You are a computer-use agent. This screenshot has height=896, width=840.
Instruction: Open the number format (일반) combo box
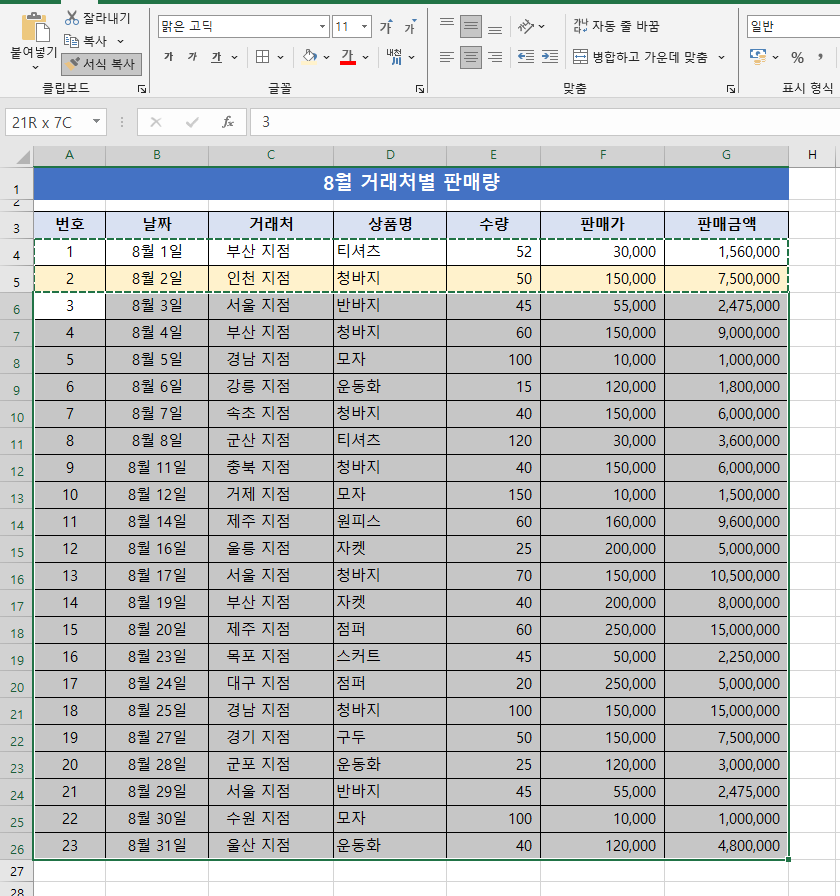tap(793, 26)
